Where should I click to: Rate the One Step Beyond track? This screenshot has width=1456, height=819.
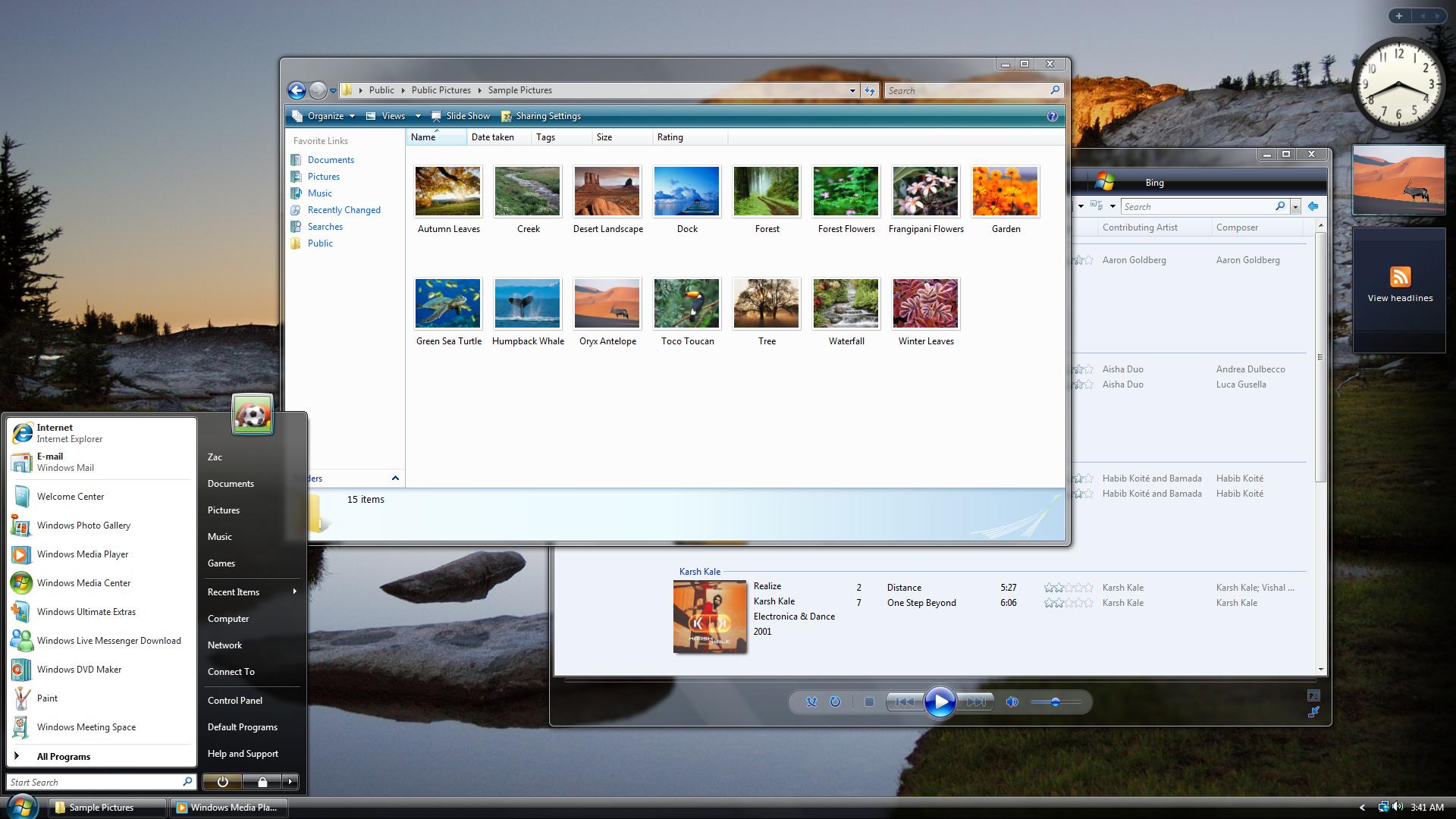[1068, 602]
